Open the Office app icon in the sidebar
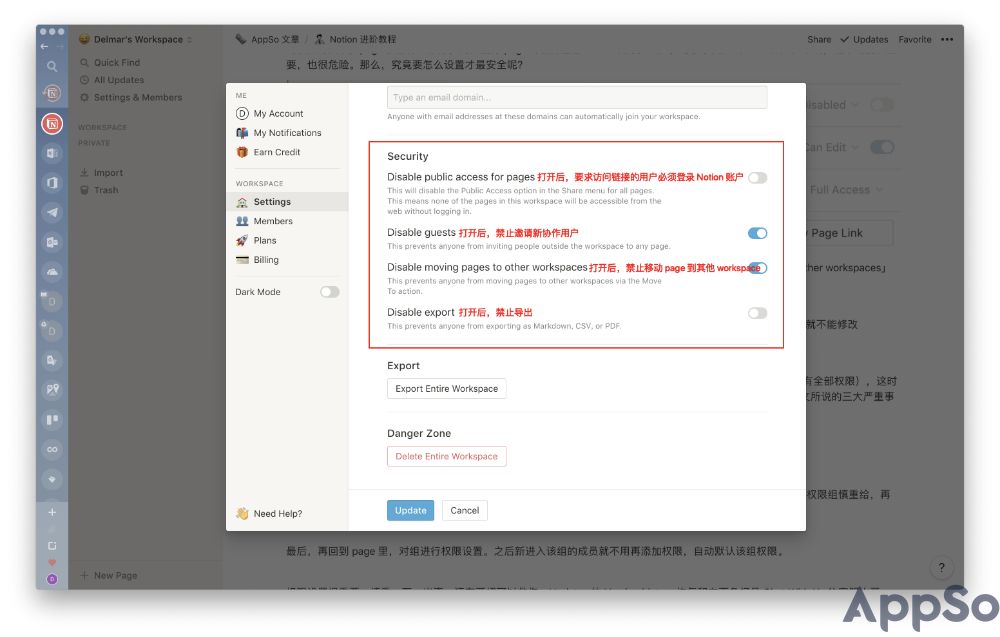 tap(52, 183)
